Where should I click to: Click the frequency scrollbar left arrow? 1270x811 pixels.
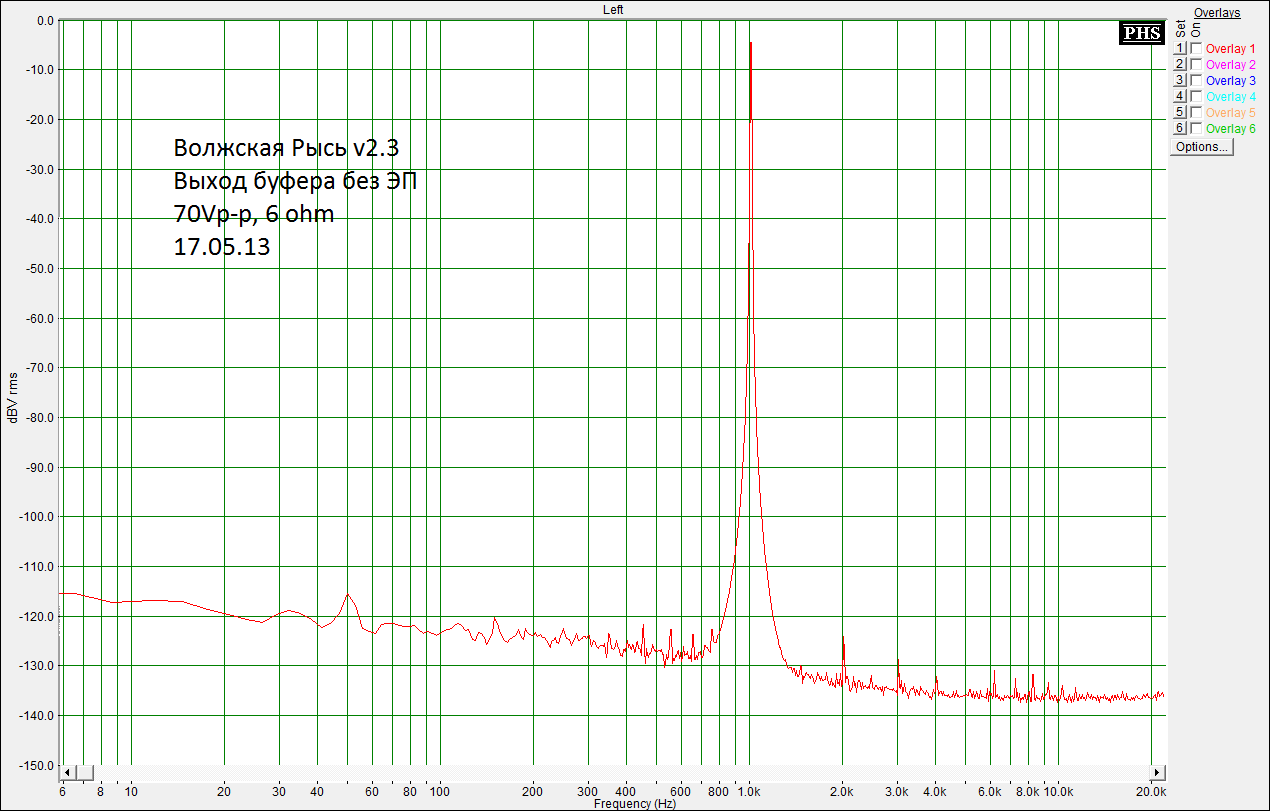coord(68,773)
